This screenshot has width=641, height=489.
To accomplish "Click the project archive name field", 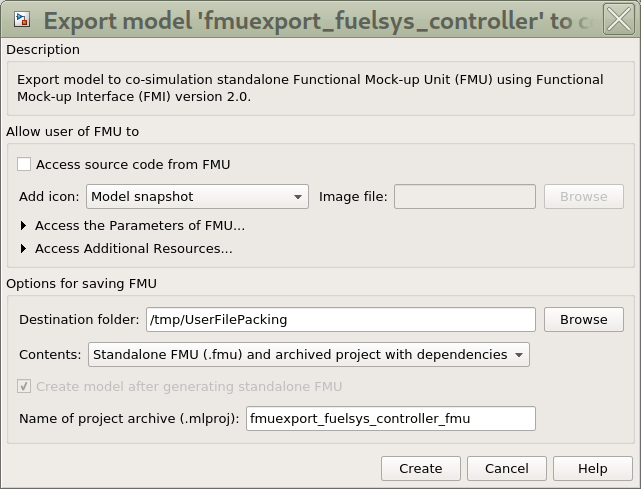I will click(x=390, y=419).
